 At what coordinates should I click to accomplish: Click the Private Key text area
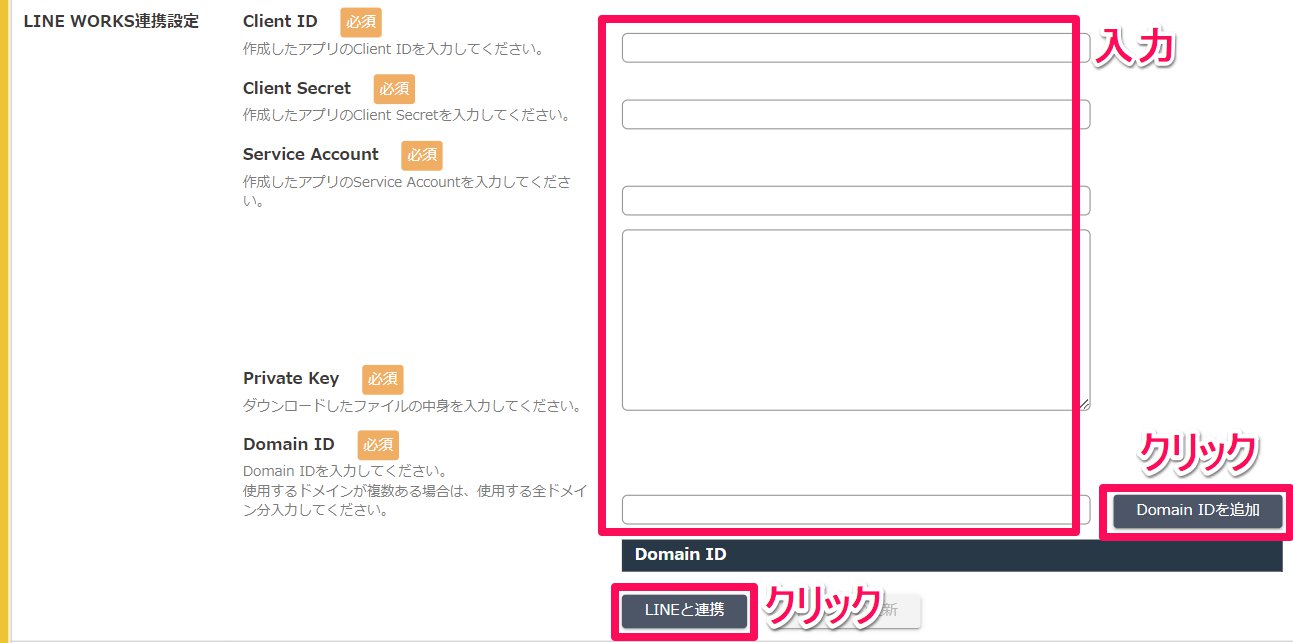coord(856,320)
